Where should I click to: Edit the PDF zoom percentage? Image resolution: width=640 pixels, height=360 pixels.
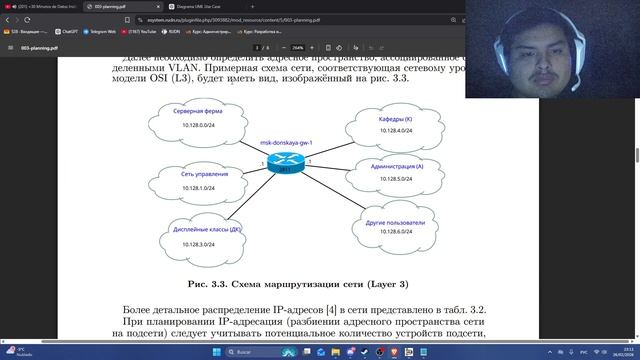tap(298, 48)
